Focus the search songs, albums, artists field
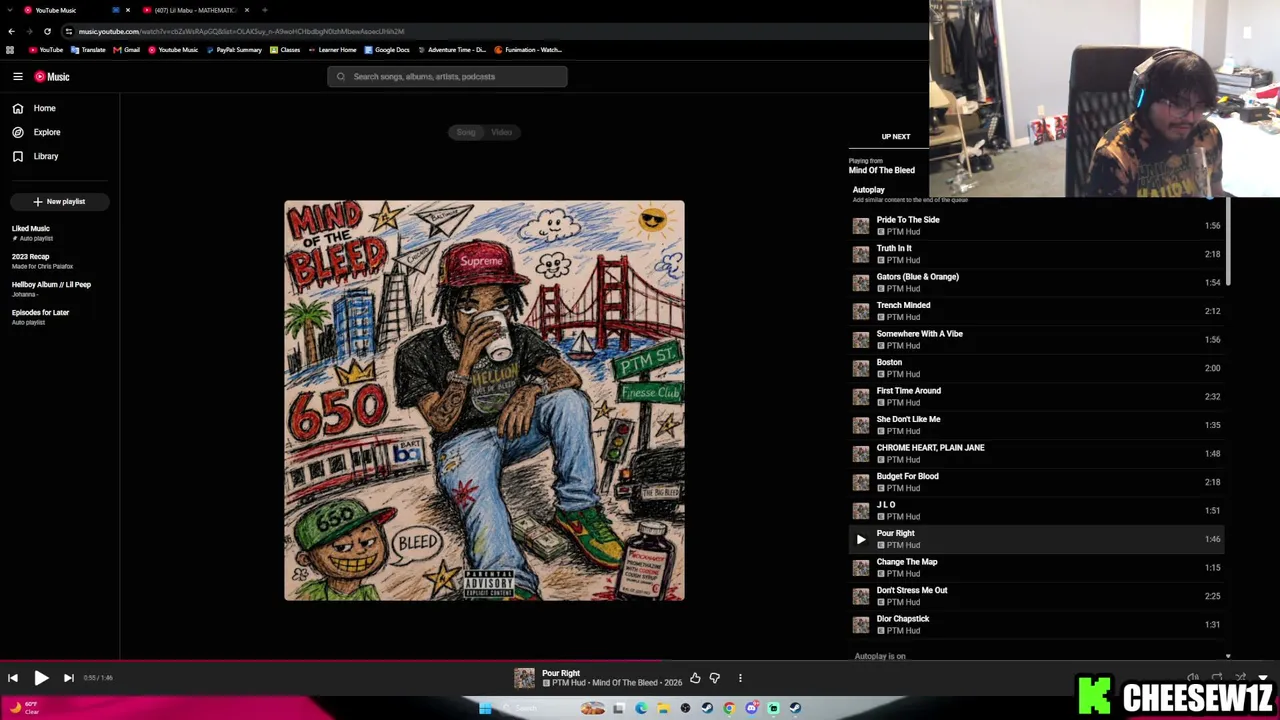 [447, 76]
